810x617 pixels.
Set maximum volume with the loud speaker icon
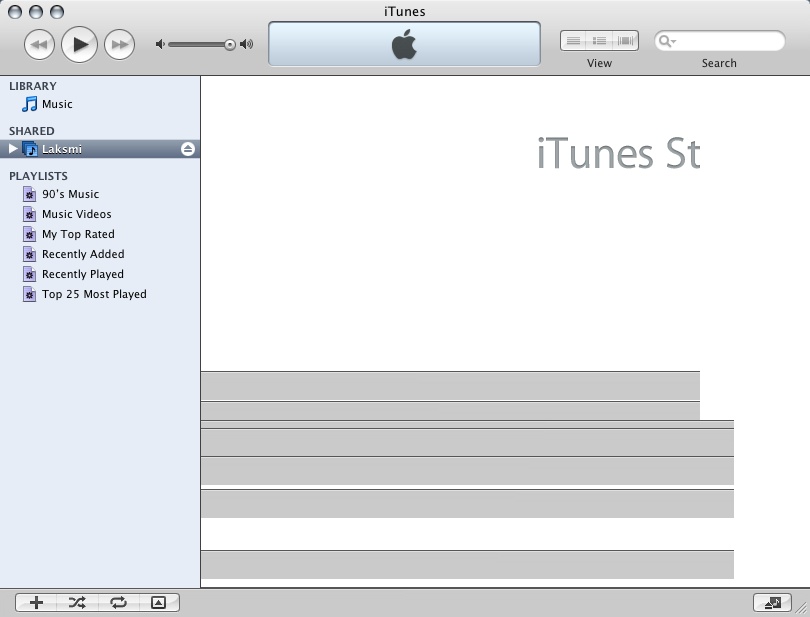[247, 44]
